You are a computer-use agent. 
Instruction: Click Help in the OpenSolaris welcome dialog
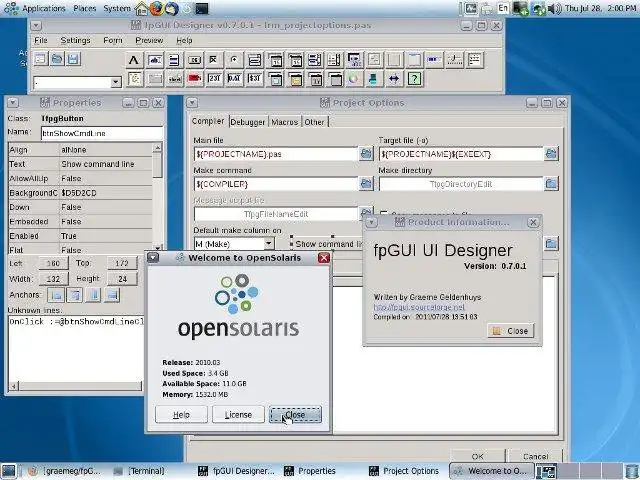coord(181,415)
